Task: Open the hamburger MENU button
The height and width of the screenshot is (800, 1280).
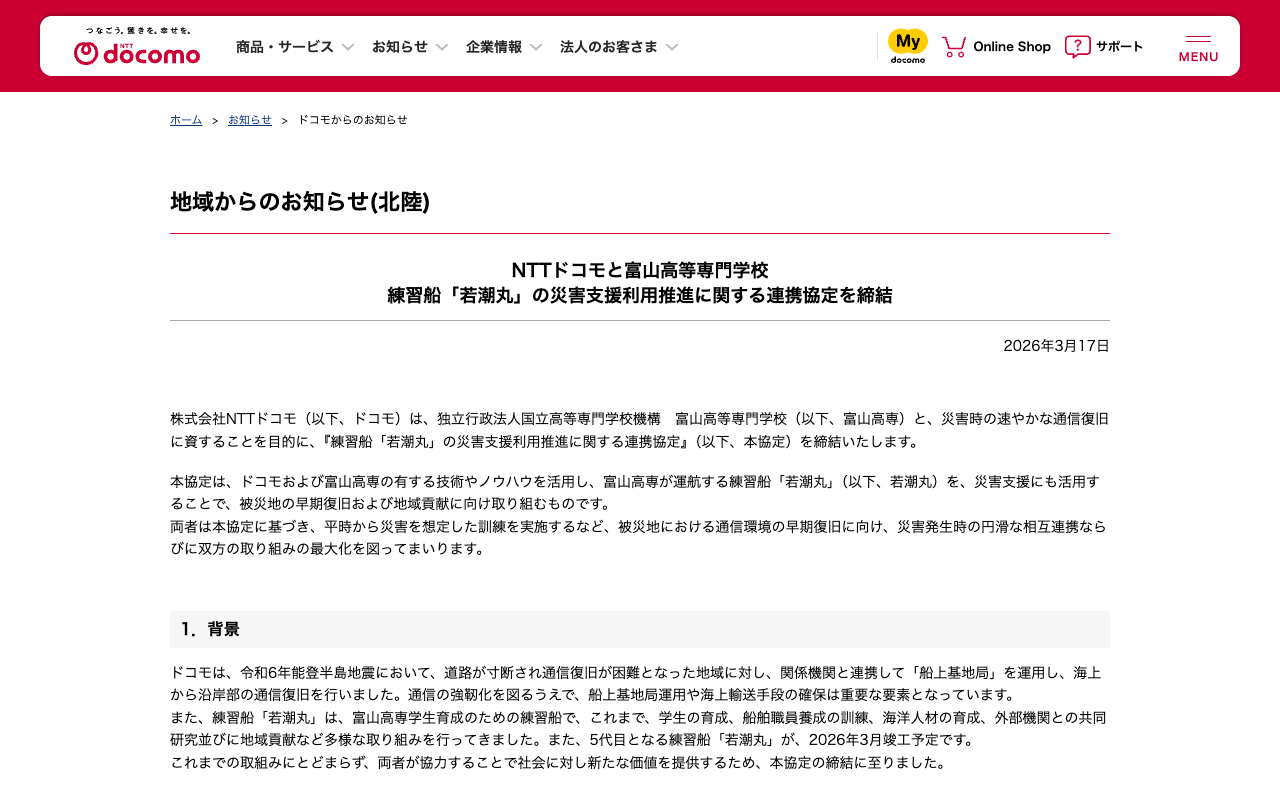Action: [x=1198, y=47]
